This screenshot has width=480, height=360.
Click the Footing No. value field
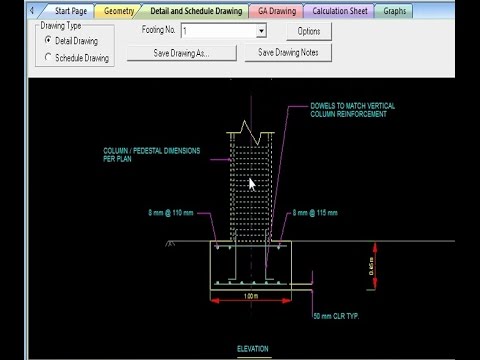click(x=219, y=31)
